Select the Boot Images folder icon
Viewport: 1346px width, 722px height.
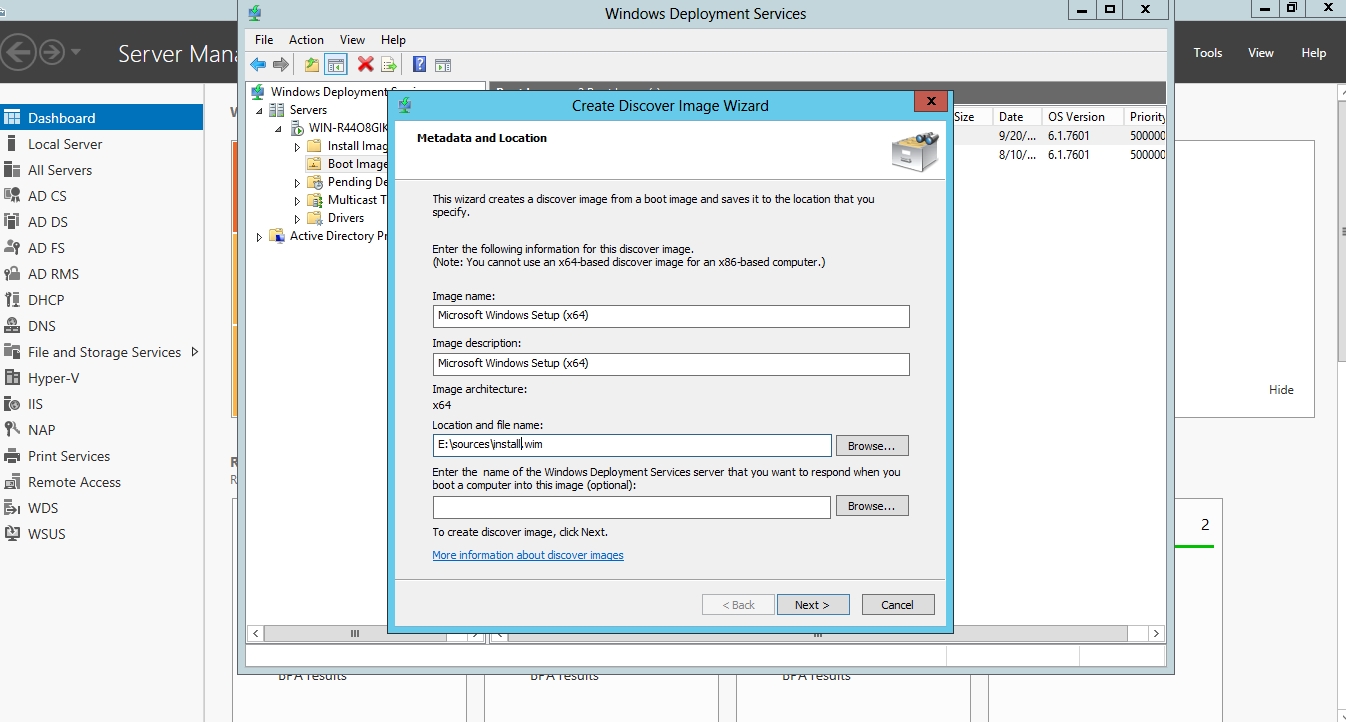[314, 164]
